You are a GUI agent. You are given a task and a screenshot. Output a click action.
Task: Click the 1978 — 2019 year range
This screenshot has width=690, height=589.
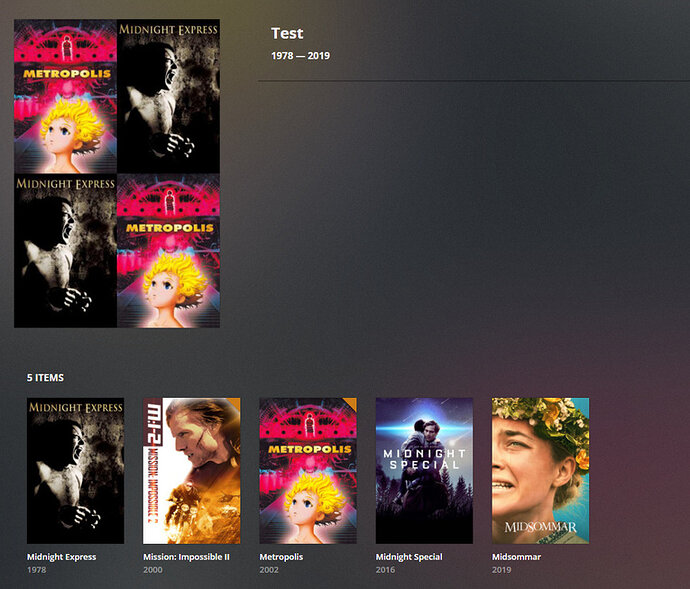pos(301,55)
